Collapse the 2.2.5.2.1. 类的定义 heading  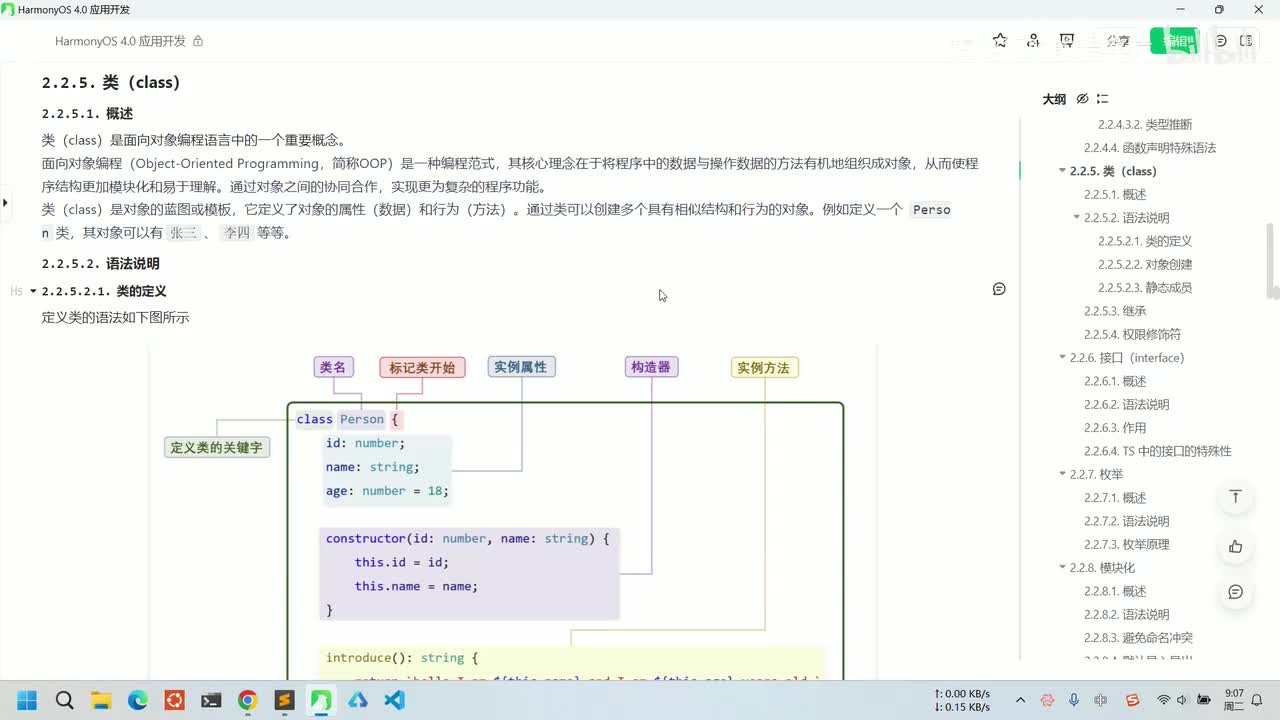click(33, 291)
